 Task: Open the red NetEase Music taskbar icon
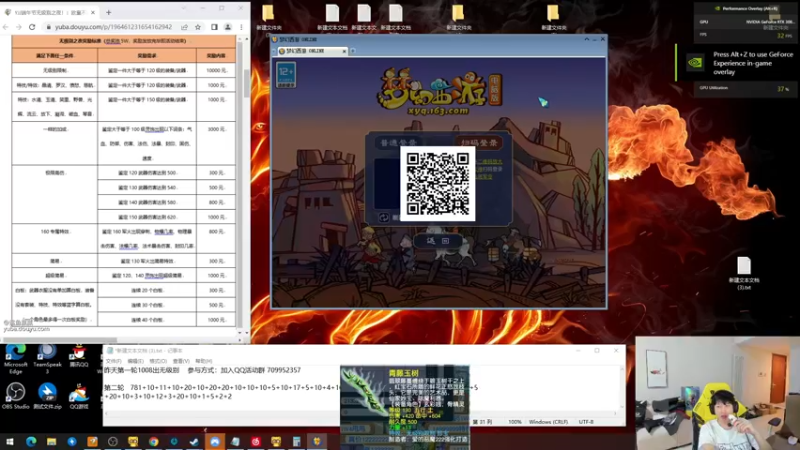tap(256, 441)
